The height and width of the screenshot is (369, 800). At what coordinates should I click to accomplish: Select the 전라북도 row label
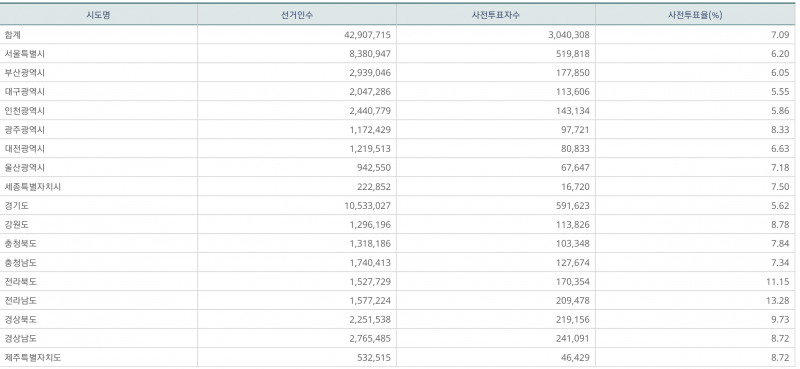[20, 282]
